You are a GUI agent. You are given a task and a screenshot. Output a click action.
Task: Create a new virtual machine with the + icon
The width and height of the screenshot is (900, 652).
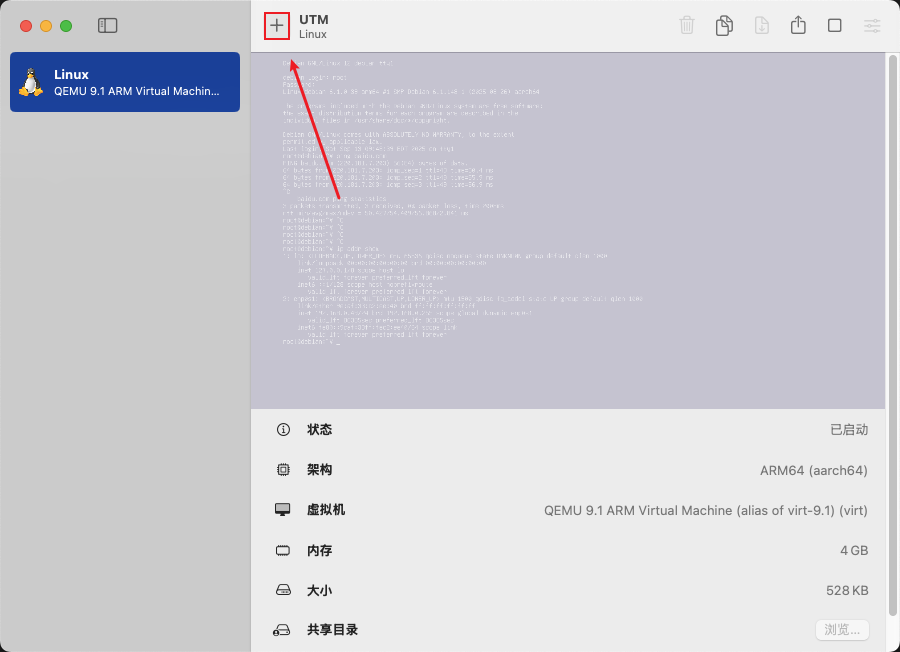[276, 25]
